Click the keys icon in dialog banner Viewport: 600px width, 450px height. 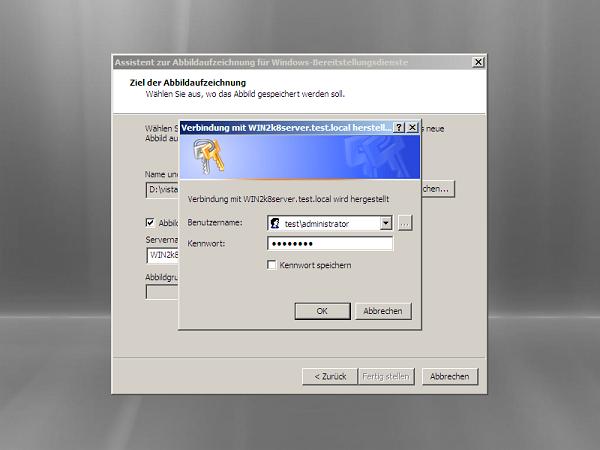(208, 157)
